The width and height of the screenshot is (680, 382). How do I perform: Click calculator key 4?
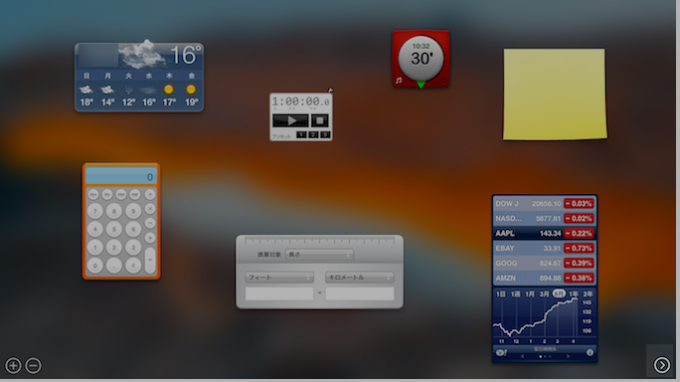[95, 229]
